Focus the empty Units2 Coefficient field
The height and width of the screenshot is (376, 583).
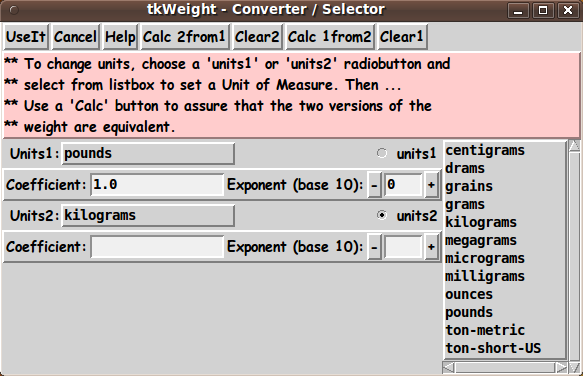point(157,247)
